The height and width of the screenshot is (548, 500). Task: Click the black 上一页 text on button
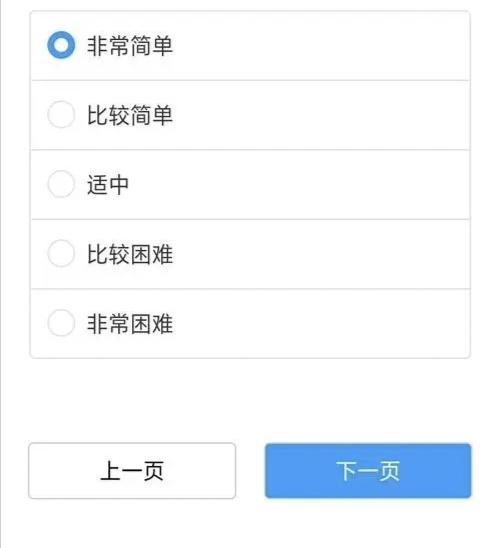click(132, 471)
